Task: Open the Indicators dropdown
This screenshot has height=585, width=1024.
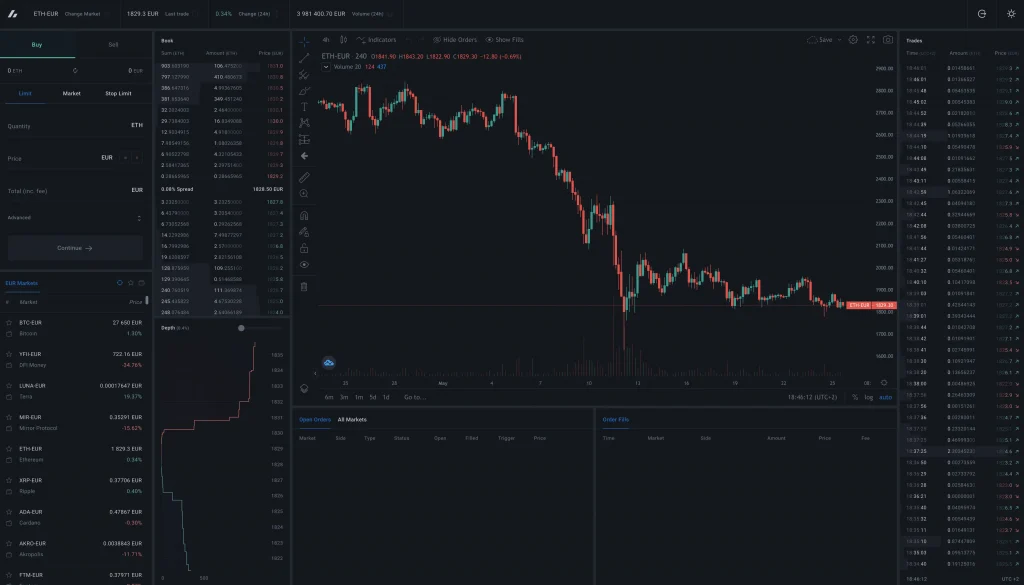Action: point(376,40)
